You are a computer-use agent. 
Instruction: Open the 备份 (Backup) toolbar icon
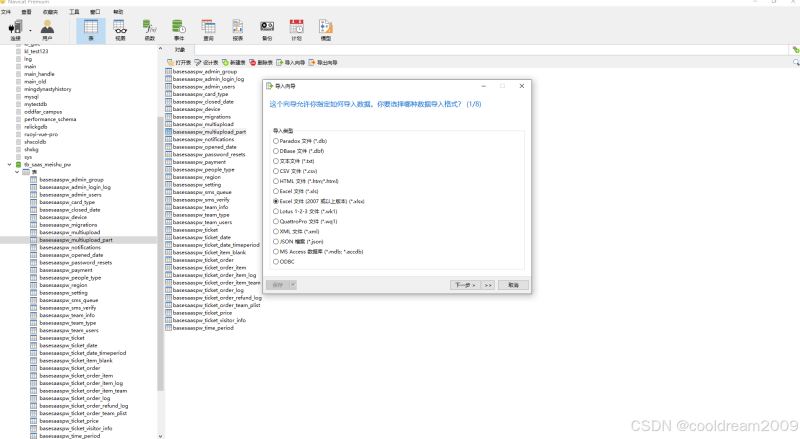267,30
